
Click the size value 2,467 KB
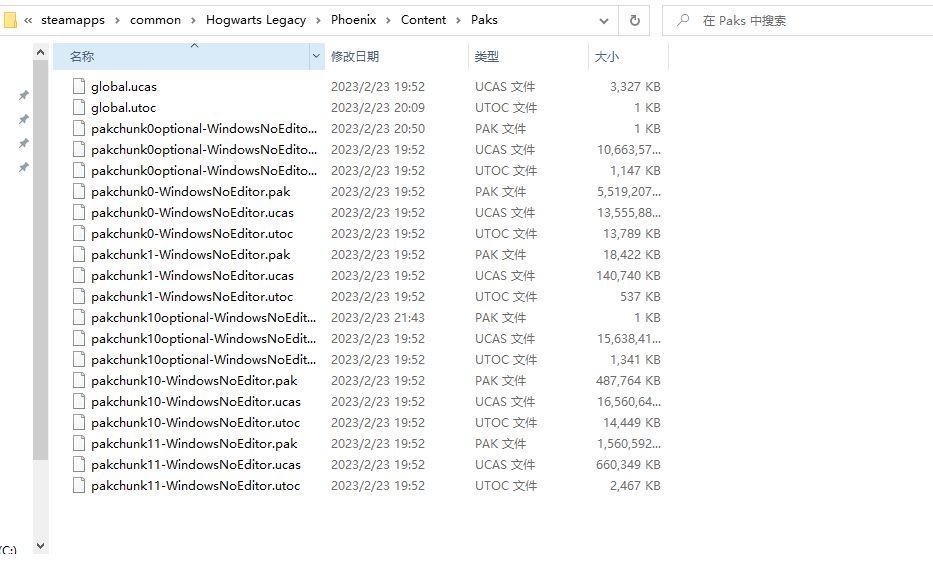[635, 486]
